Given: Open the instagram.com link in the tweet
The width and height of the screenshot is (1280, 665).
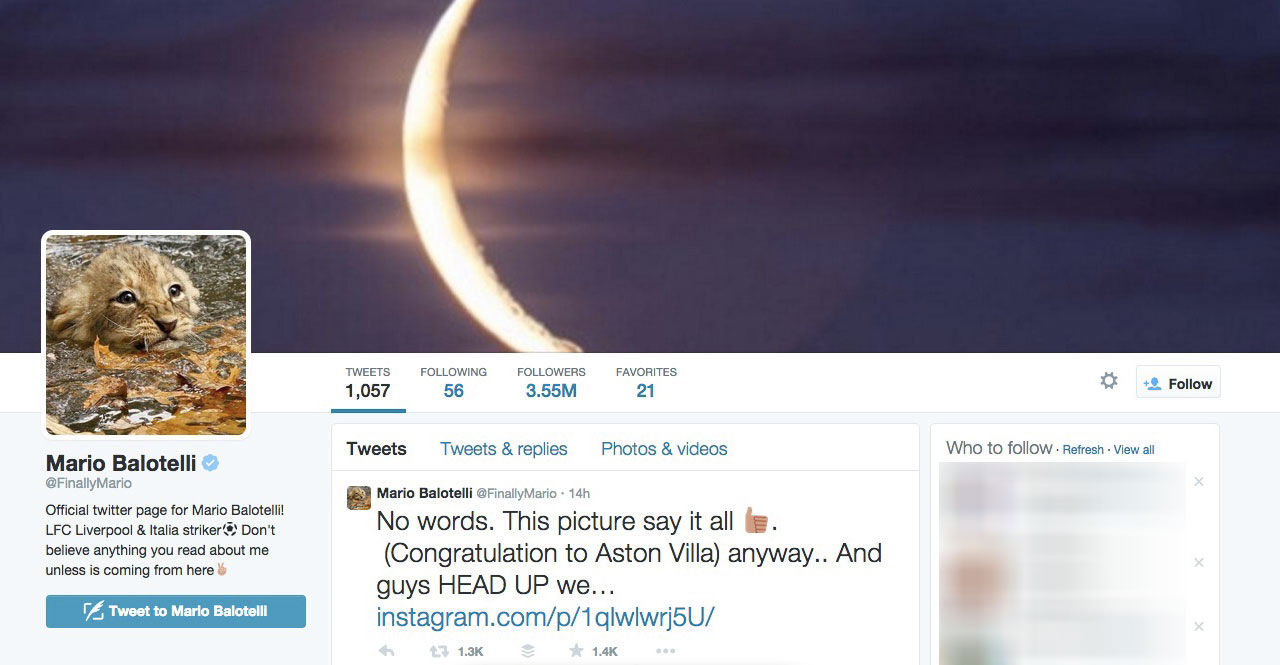Looking at the screenshot, I should pos(545,617).
